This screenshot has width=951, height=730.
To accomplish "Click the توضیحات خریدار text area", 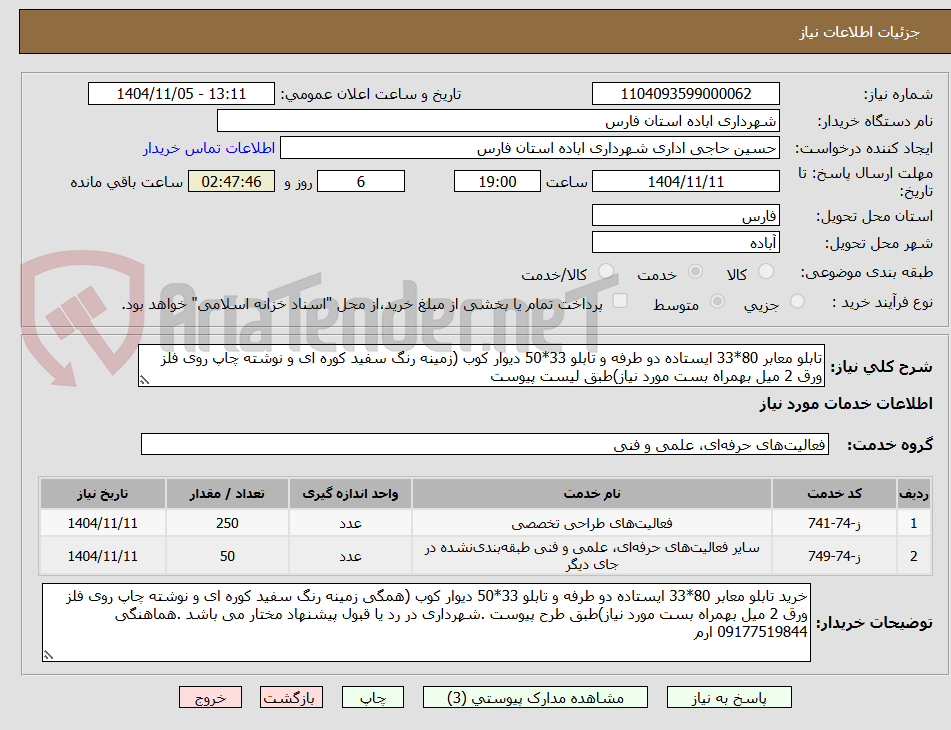I will click(x=426, y=623).
